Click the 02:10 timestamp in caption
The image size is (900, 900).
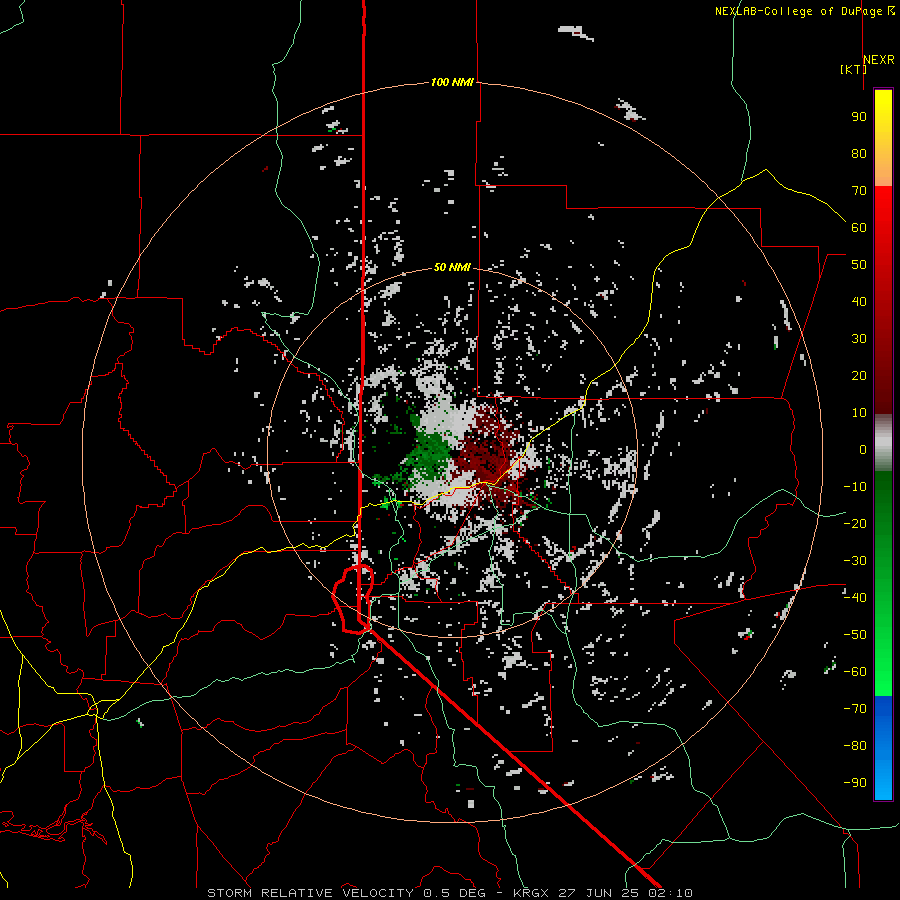(x=670, y=893)
